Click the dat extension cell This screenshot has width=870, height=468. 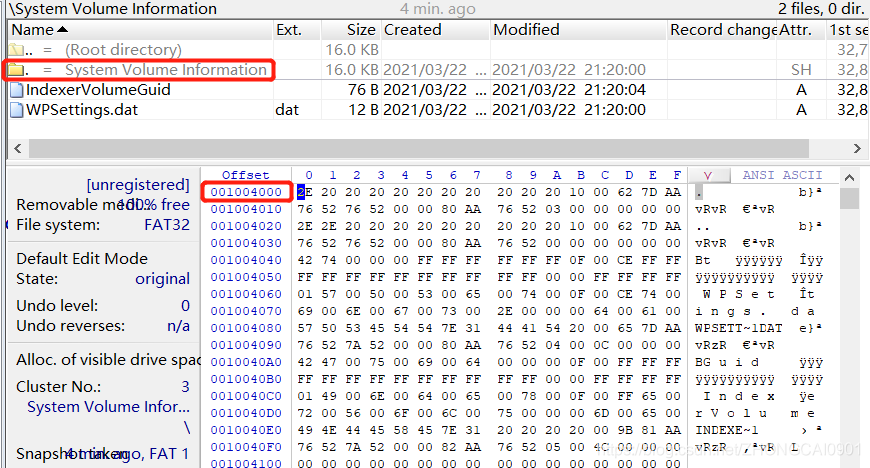coord(287,110)
